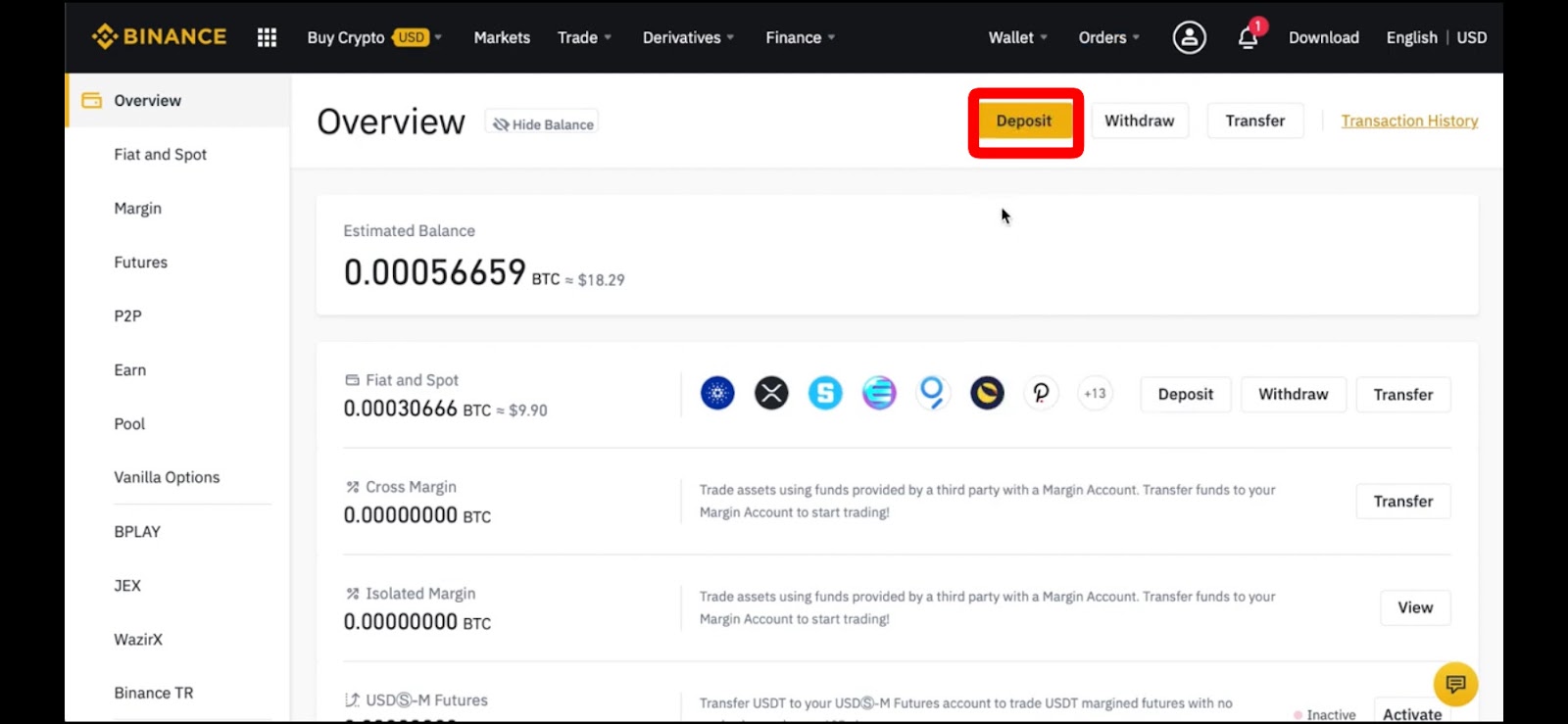Click the white coin icon with blue circle
1568x724 pixels.
pos(933,394)
